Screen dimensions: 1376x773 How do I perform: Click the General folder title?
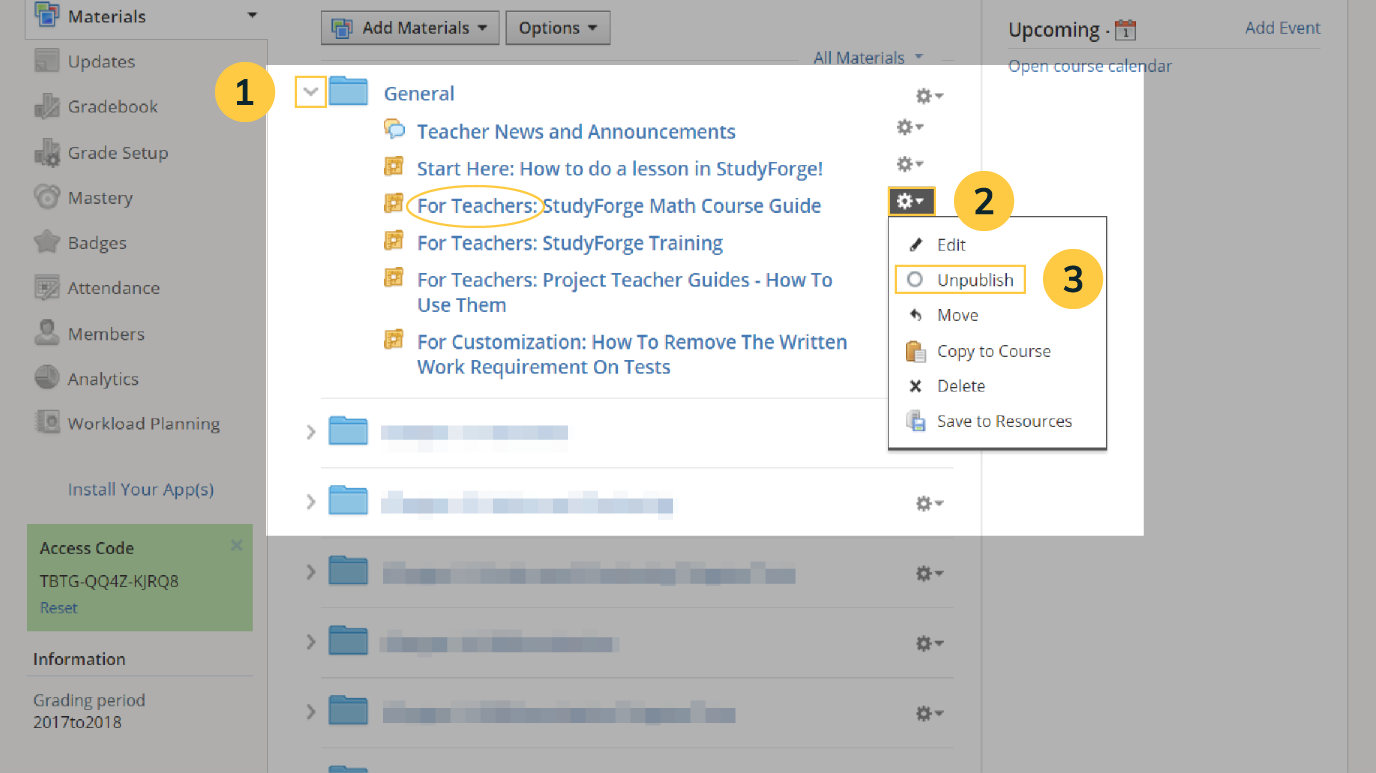click(x=419, y=93)
